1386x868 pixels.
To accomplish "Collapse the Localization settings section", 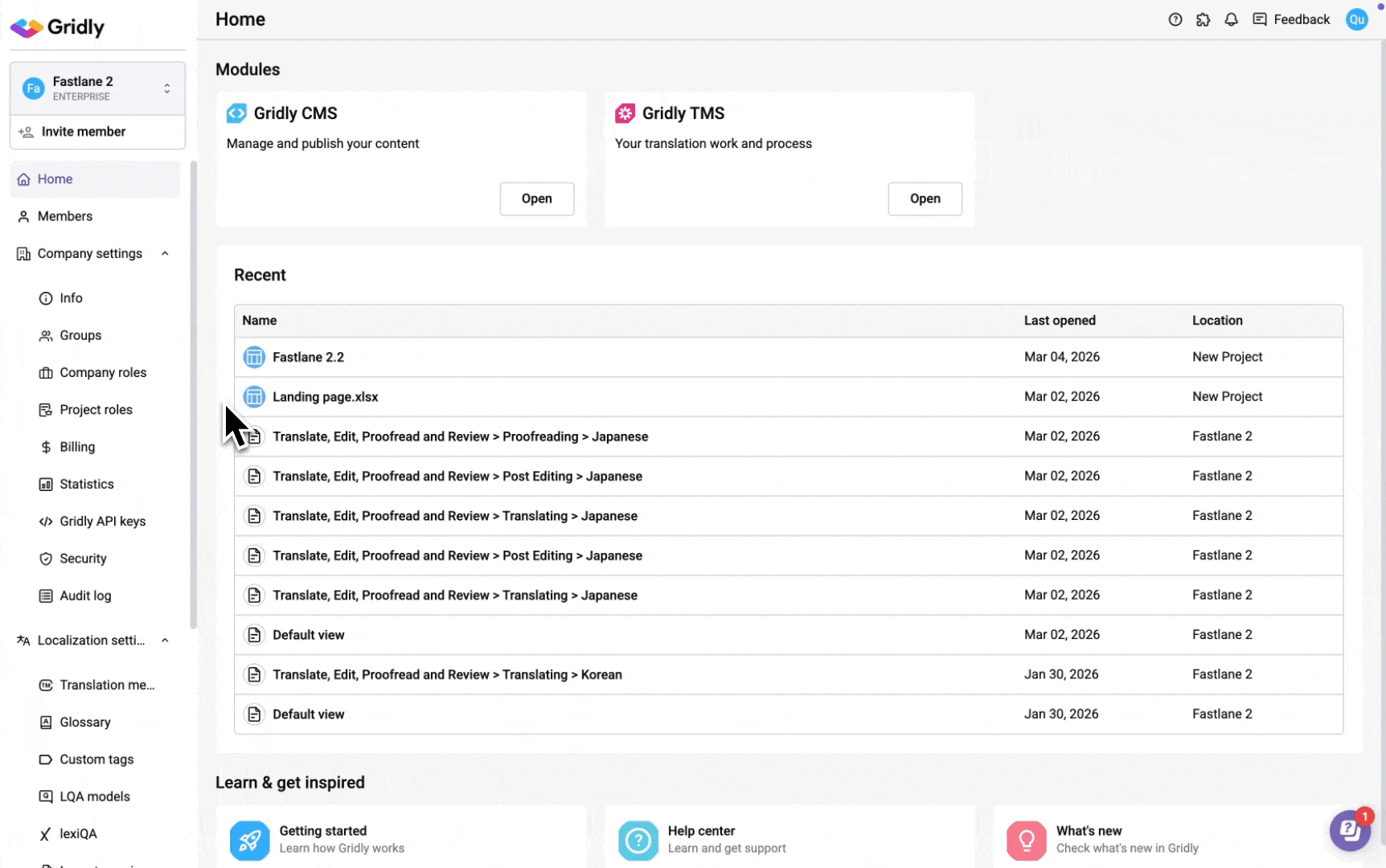I will (165, 641).
